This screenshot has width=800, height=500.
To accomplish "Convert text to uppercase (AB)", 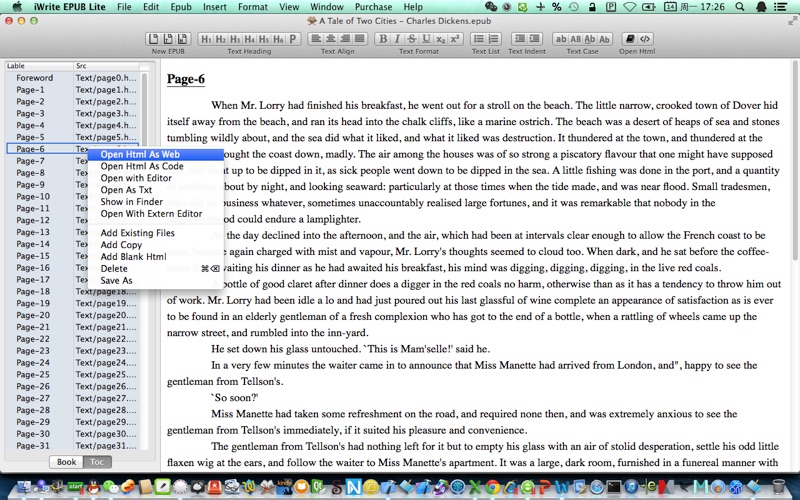I will [x=576, y=39].
